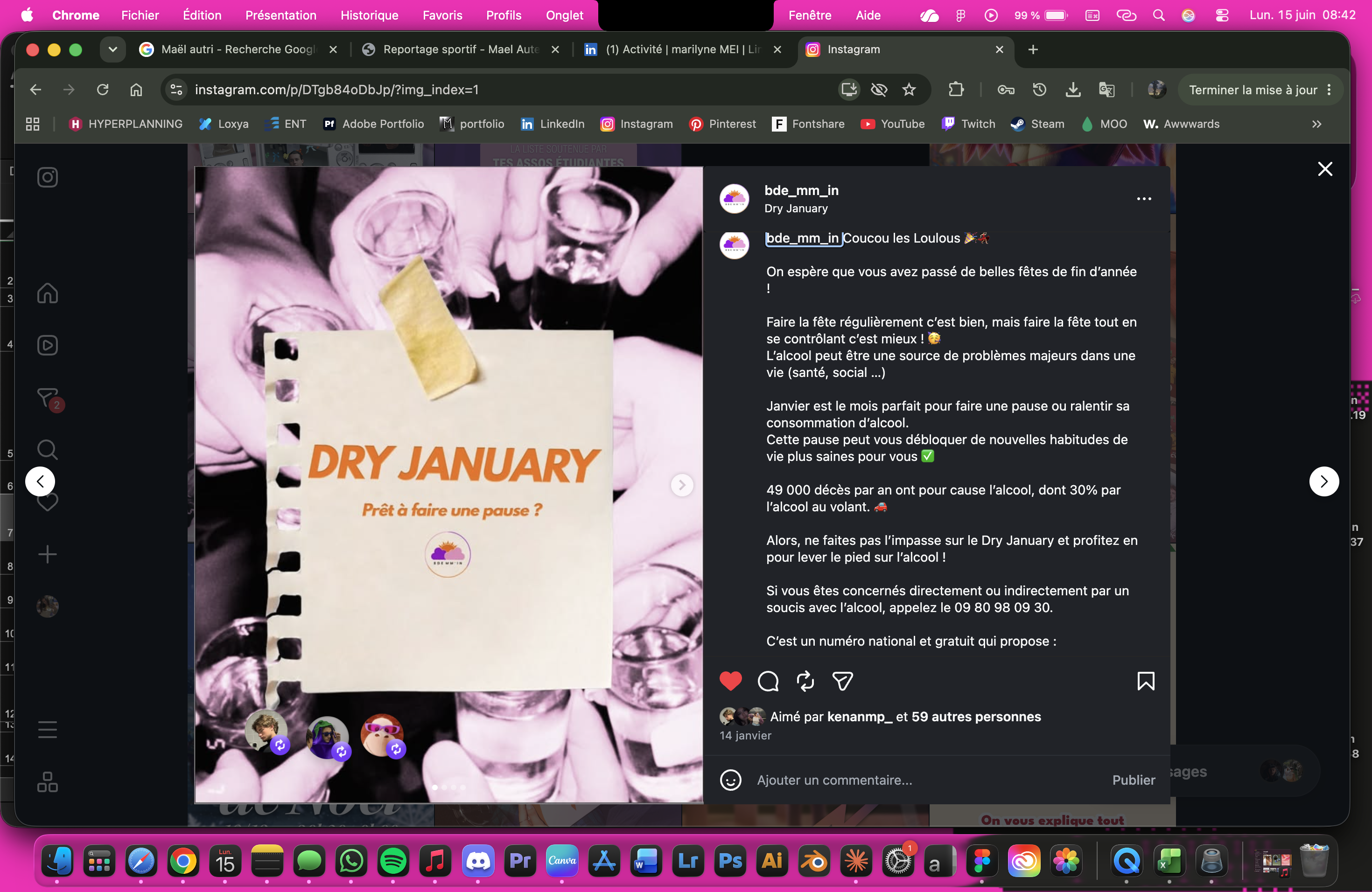
Task: Open Meta apps grid icon in sidebar
Action: (47, 782)
